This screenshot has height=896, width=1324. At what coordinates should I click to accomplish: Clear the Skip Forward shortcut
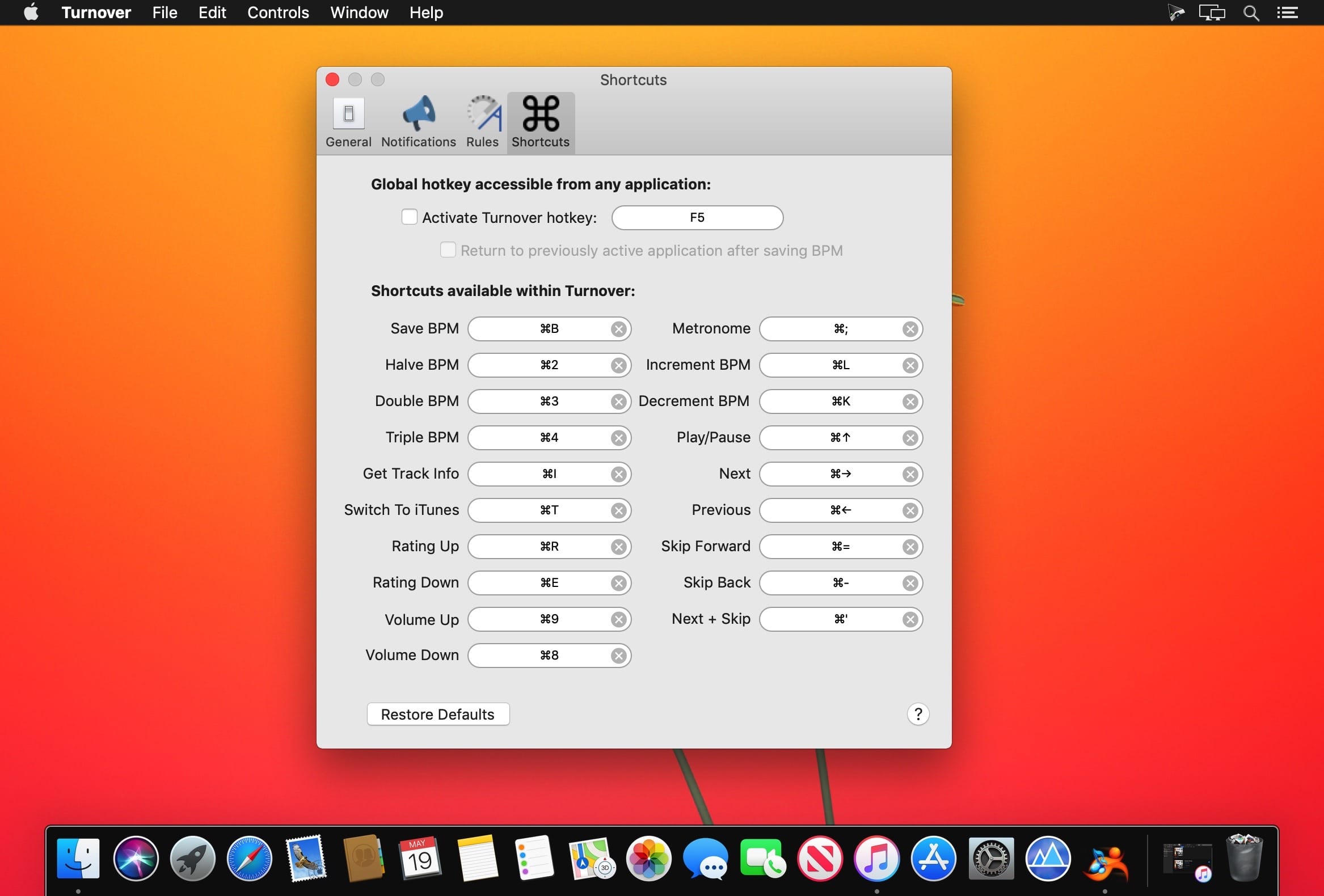point(910,547)
